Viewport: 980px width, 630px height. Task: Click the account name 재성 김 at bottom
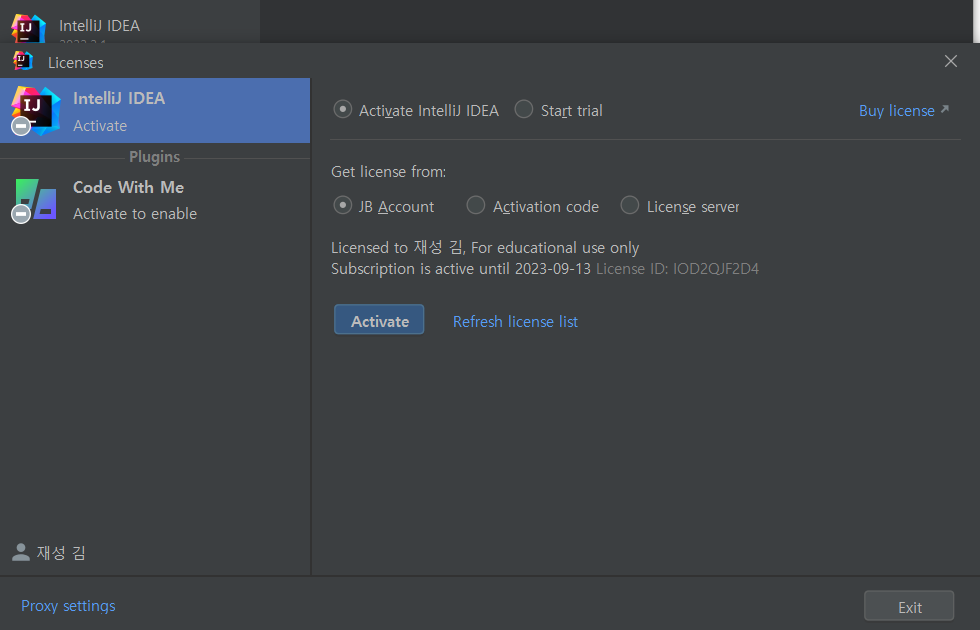[61, 552]
